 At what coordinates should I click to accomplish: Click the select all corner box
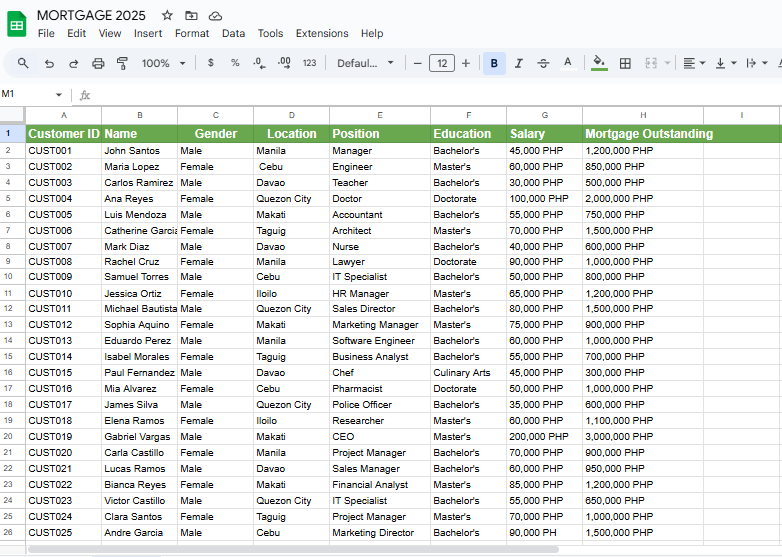(x=12, y=115)
